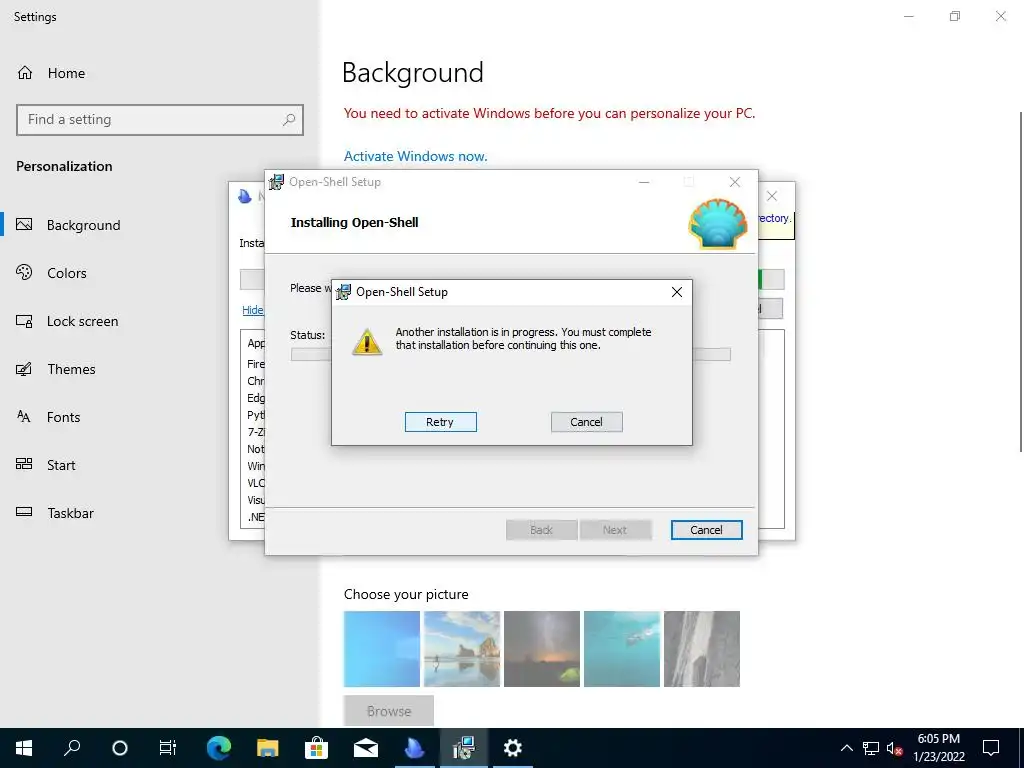Open File Explorer from the taskbar

pos(267,748)
